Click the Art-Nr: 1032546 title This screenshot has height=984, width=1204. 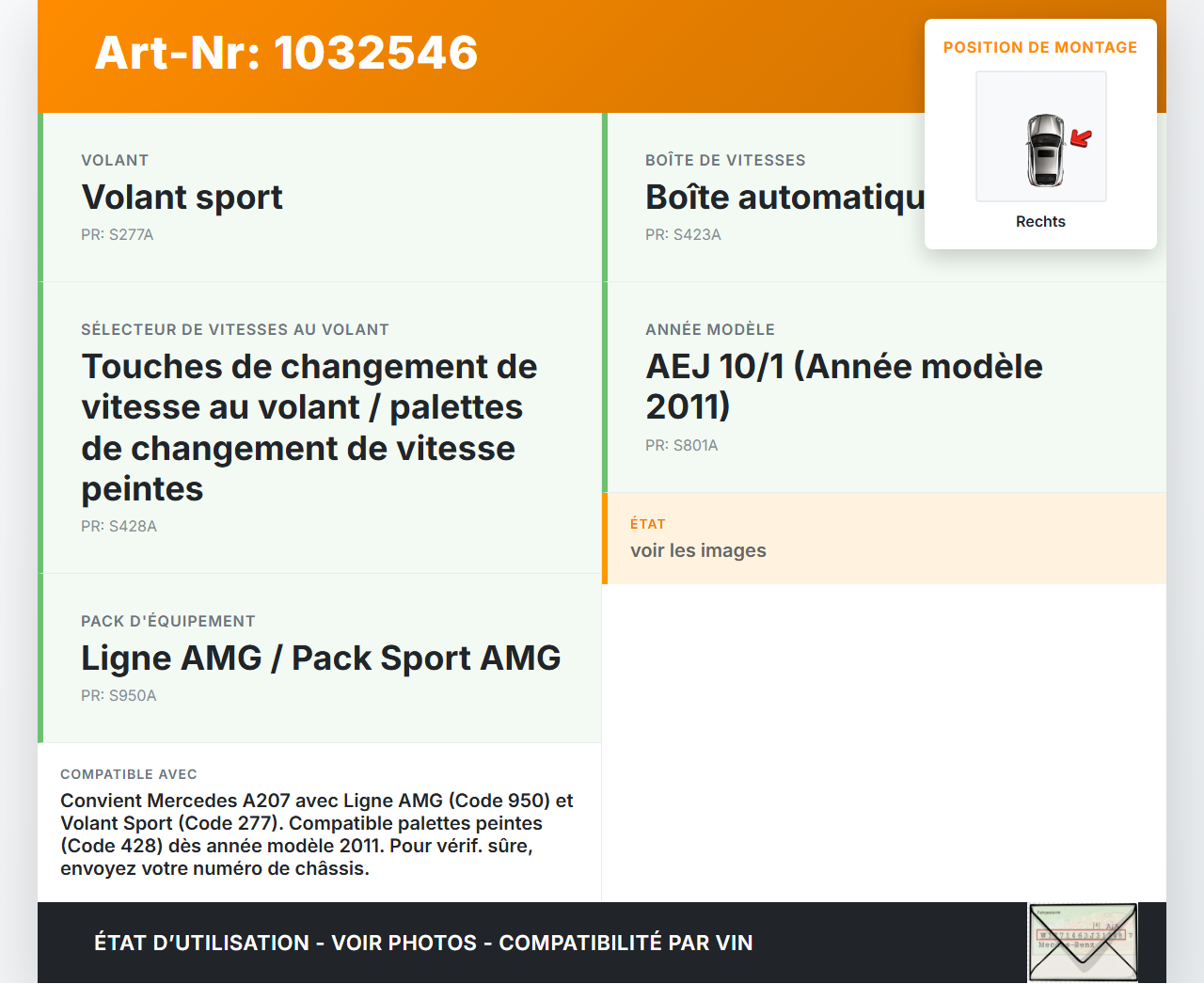(x=286, y=53)
